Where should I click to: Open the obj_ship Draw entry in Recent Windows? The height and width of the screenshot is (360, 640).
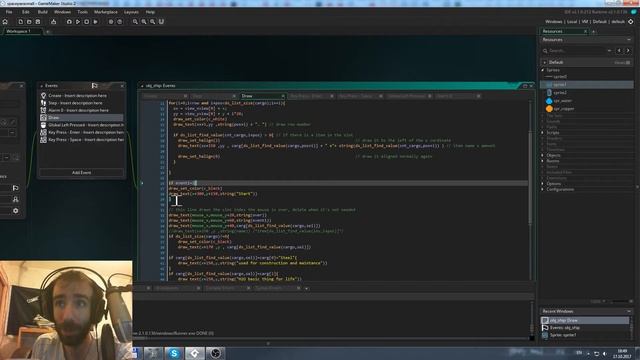[585, 321]
